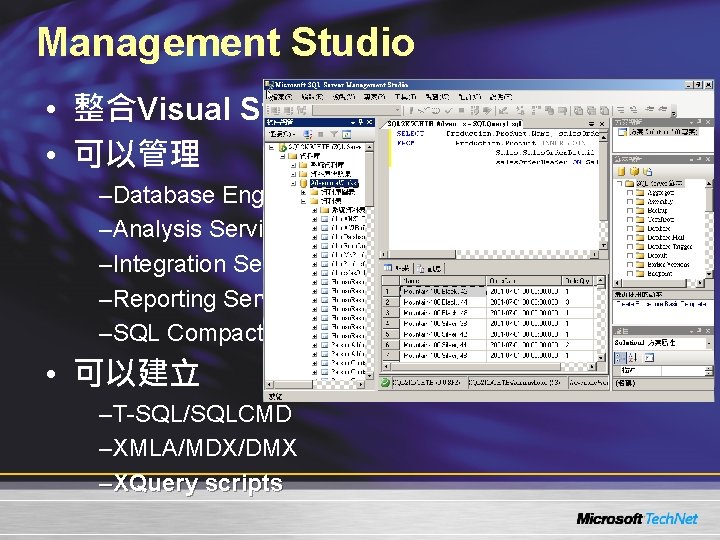Click the SQL Server Management Studio title icon

[270, 84]
